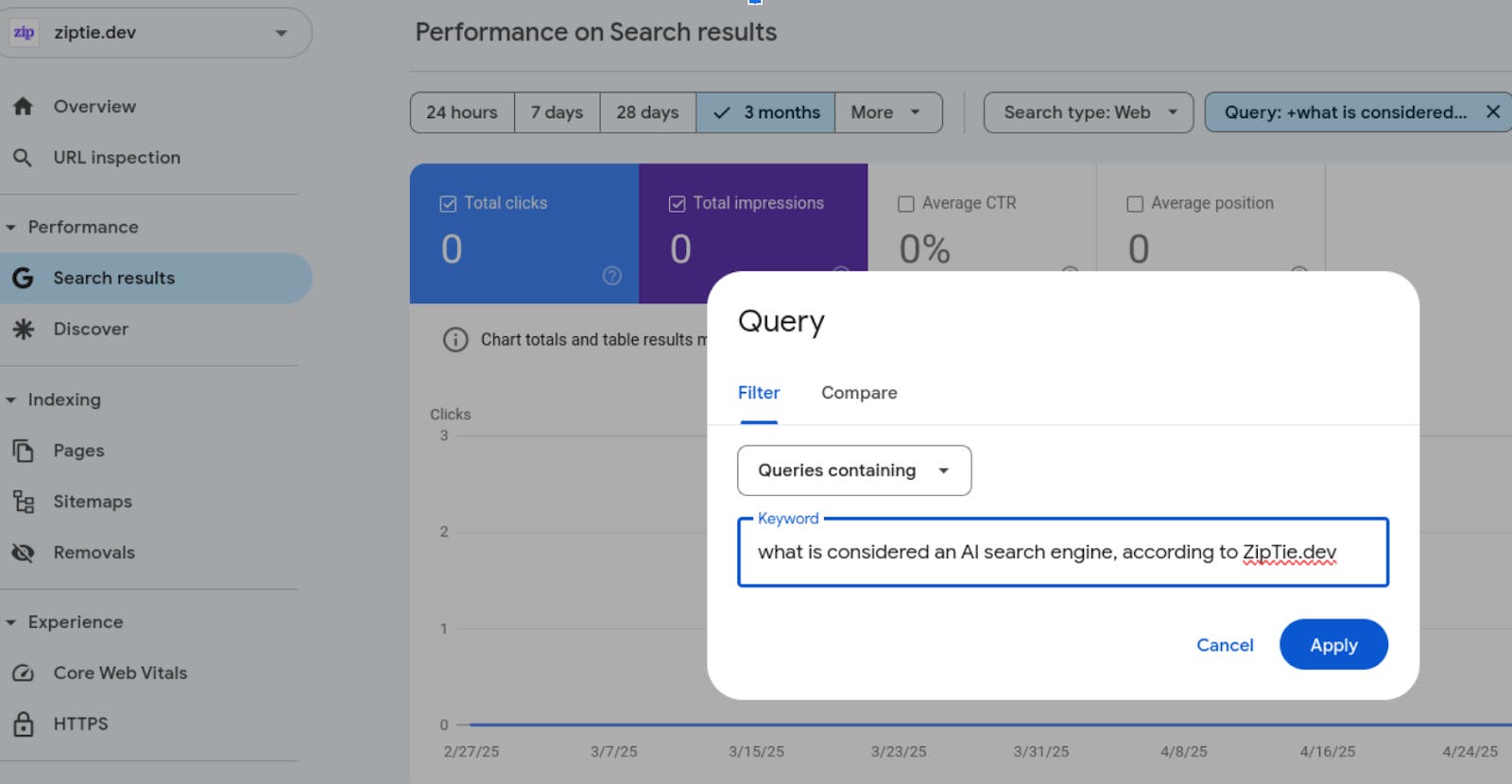The height and width of the screenshot is (784, 1512).
Task: Remove the Query filter with X icon
Action: pyautogui.click(x=1493, y=112)
